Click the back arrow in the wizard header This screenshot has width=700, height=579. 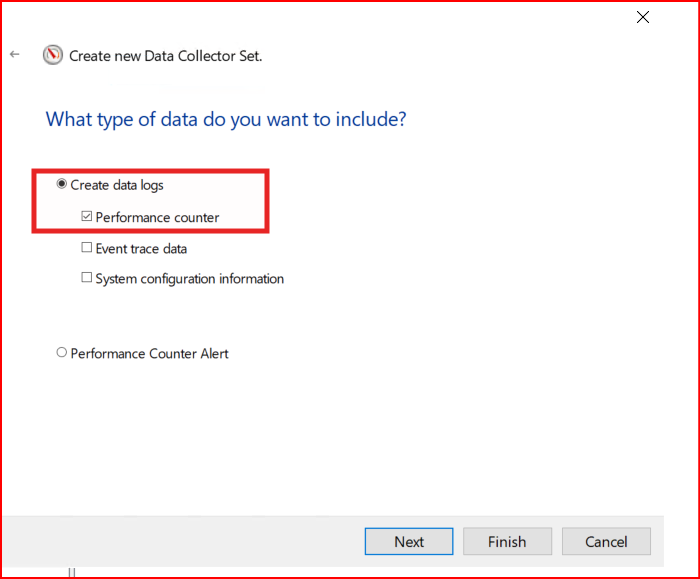coord(14,55)
